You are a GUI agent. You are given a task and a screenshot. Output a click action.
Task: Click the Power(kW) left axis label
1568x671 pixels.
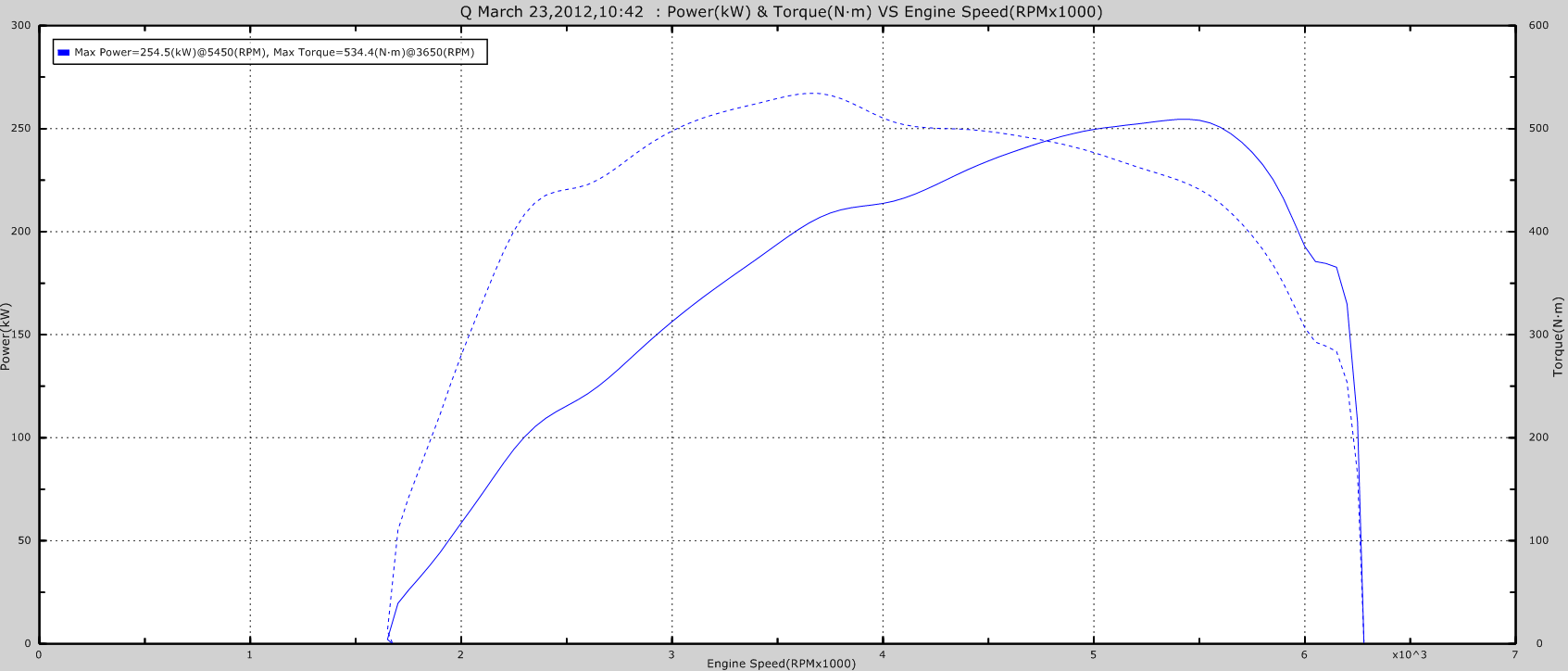click(6, 335)
